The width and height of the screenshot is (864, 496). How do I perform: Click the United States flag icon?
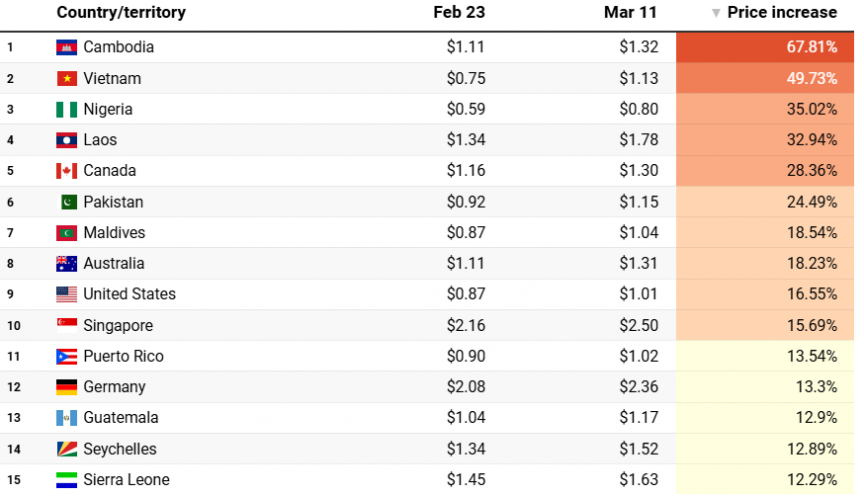coord(66,294)
